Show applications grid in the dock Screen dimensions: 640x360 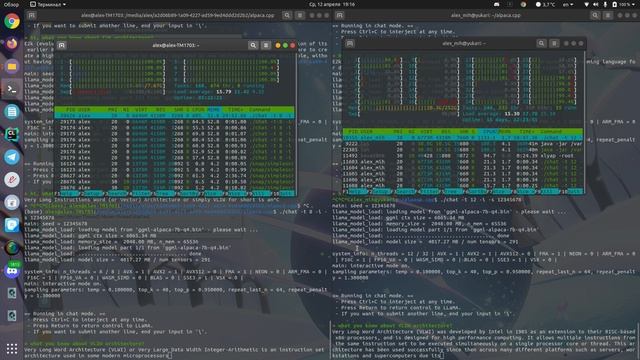click(x=12, y=349)
